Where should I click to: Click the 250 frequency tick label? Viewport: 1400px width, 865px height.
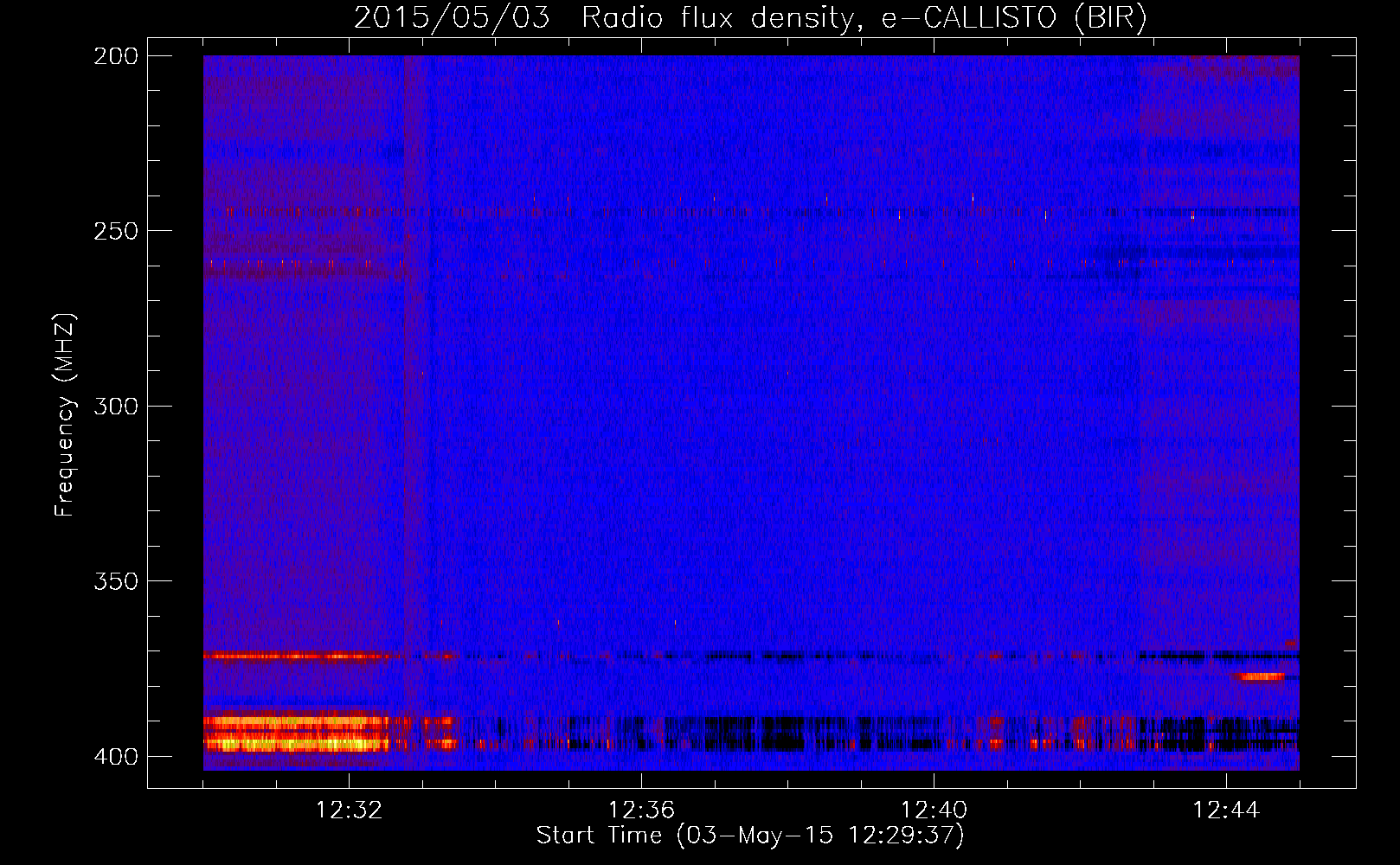click(116, 231)
